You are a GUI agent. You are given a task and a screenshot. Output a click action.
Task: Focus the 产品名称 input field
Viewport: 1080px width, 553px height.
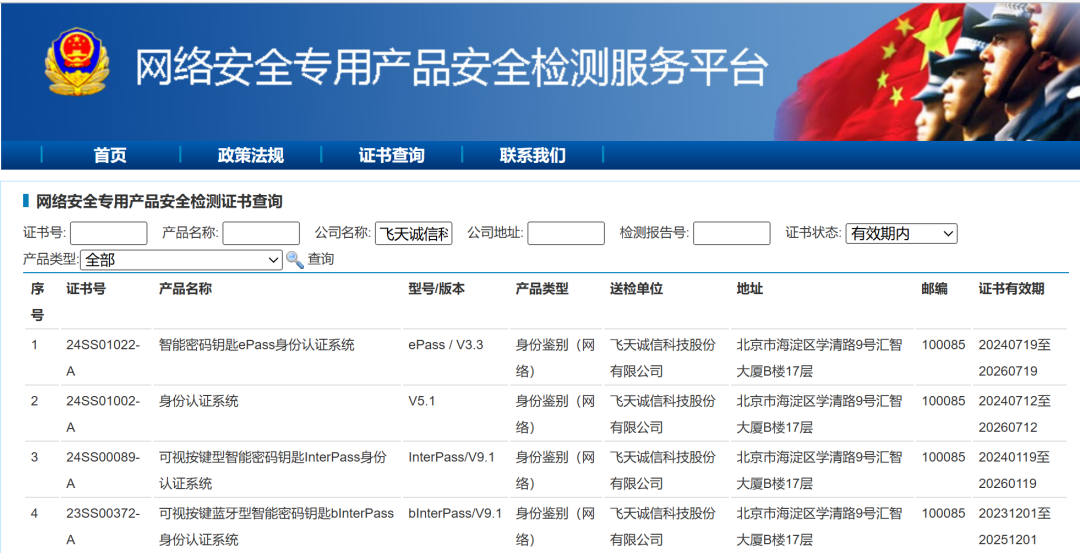(x=261, y=233)
